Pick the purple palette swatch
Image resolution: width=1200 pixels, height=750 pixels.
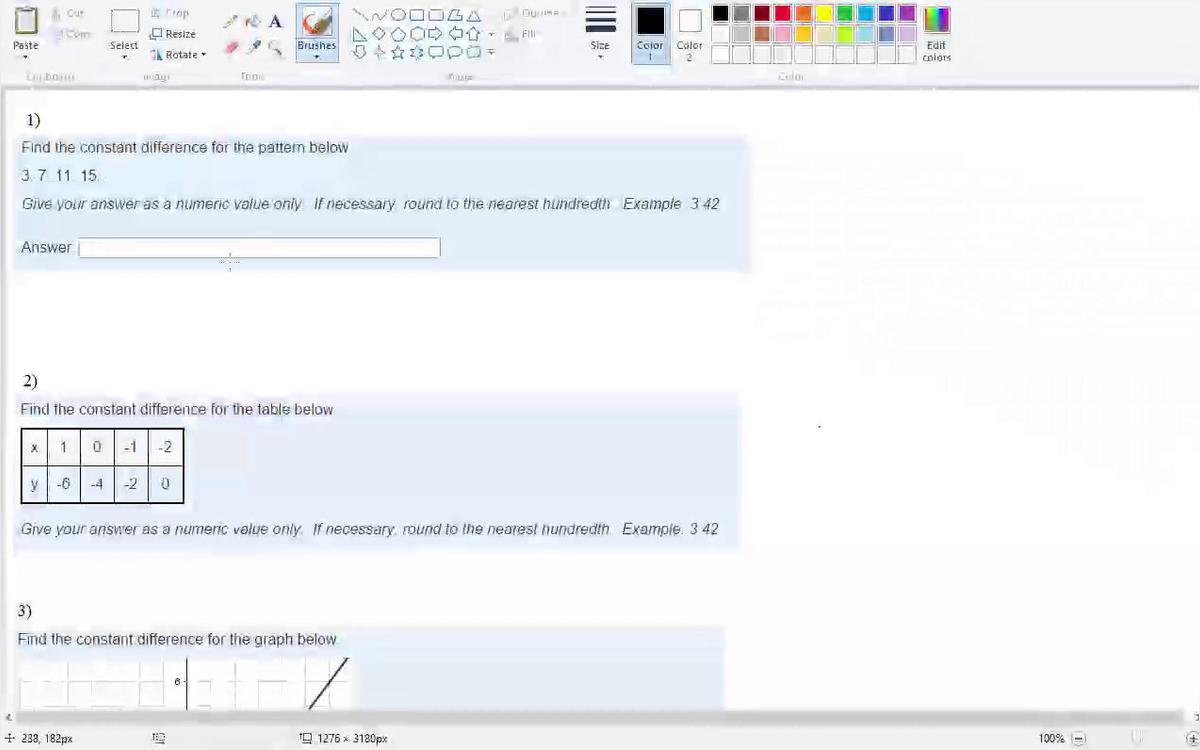coord(907,13)
